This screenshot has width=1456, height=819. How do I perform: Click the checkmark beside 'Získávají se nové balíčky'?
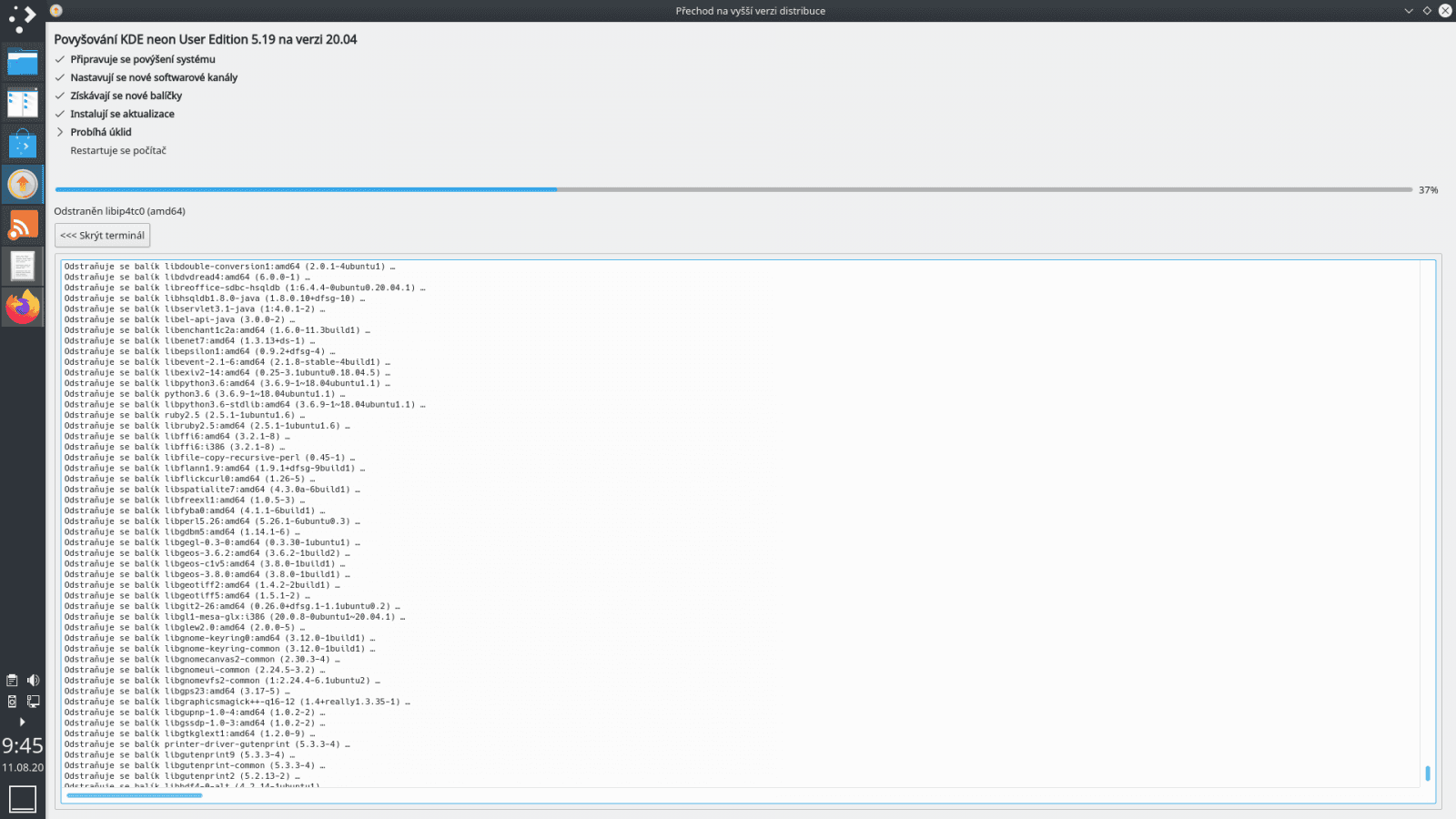[x=60, y=96]
